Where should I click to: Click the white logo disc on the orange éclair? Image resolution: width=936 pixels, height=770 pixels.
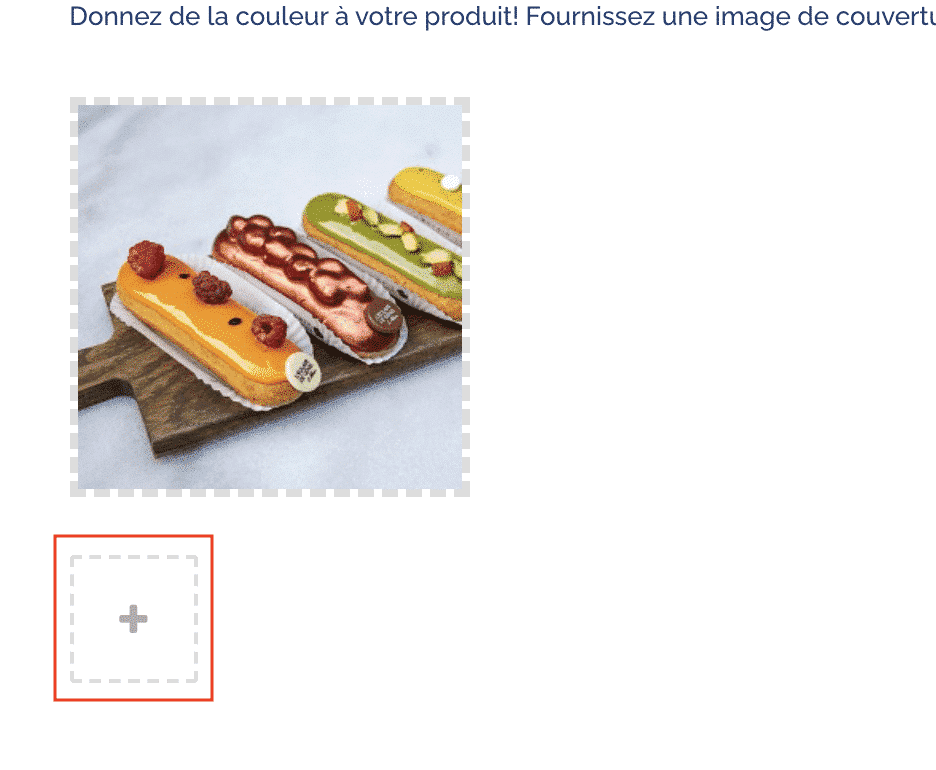[x=303, y=371]
